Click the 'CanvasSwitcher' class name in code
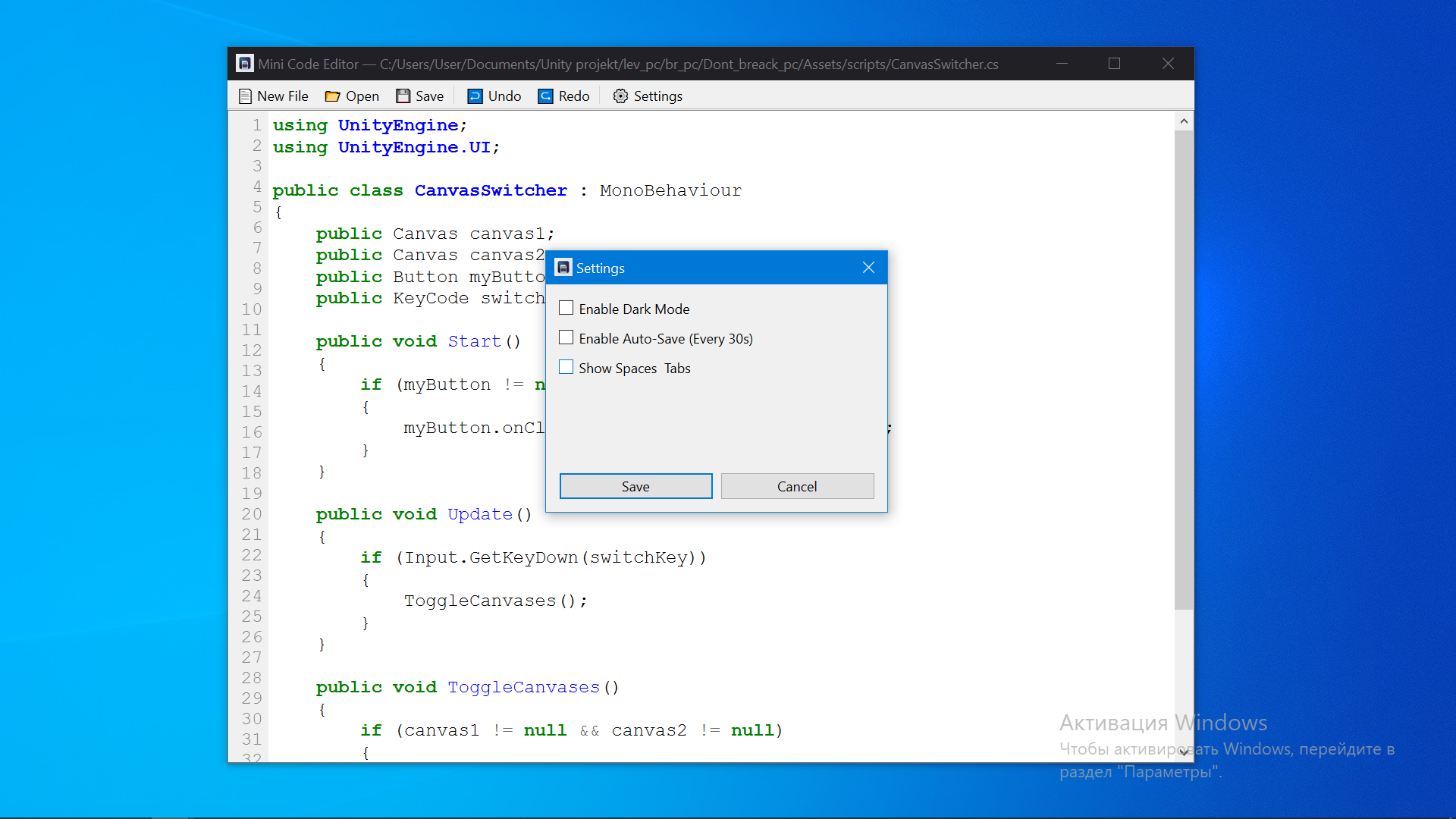This screenshot has height=819, width=1456. tap(491, 190)
